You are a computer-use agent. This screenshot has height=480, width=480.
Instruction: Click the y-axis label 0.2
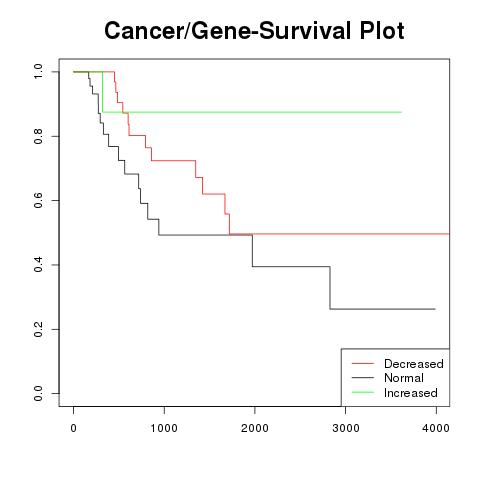(38, 329)
